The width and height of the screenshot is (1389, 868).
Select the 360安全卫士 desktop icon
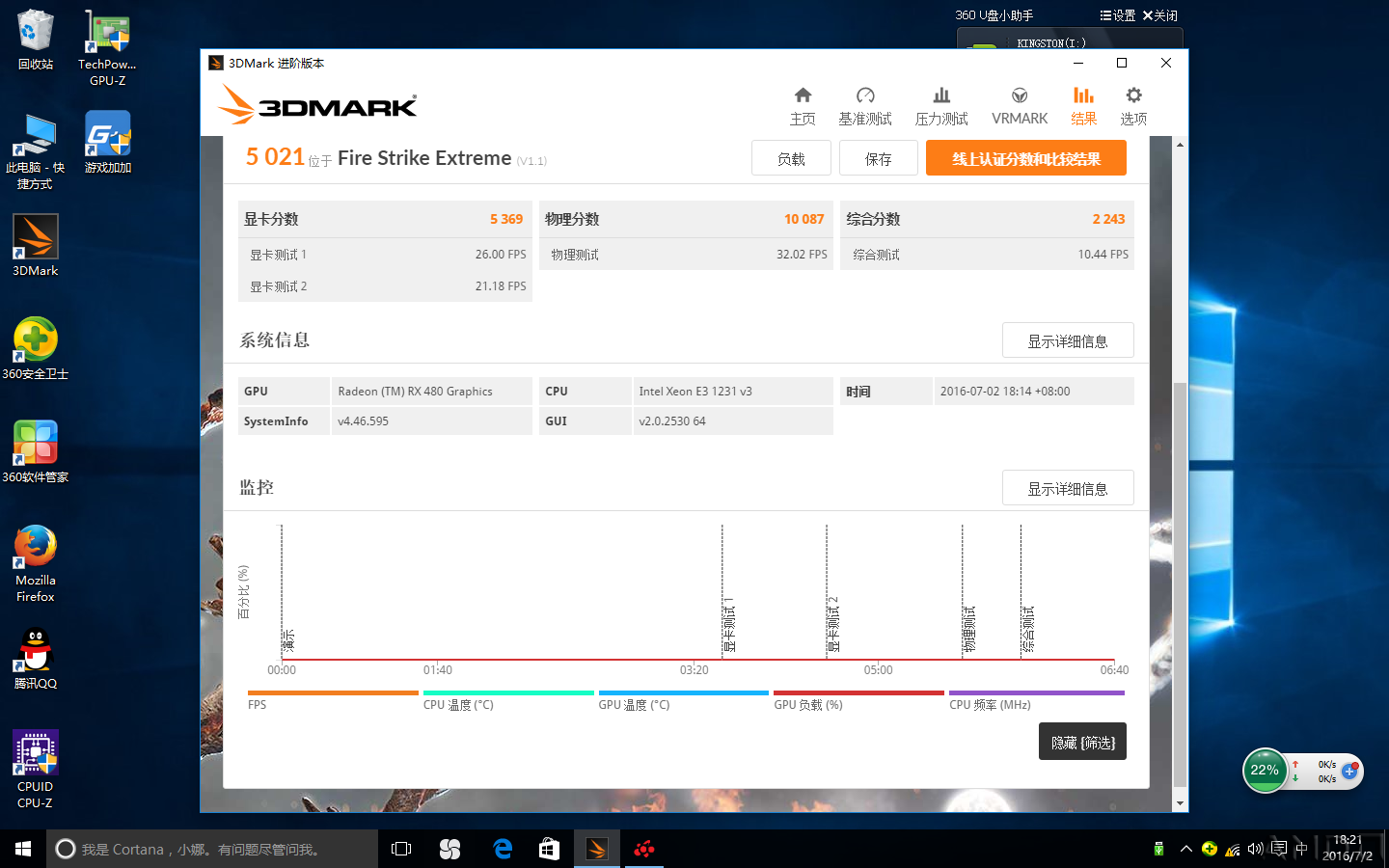tap(36, 349)
